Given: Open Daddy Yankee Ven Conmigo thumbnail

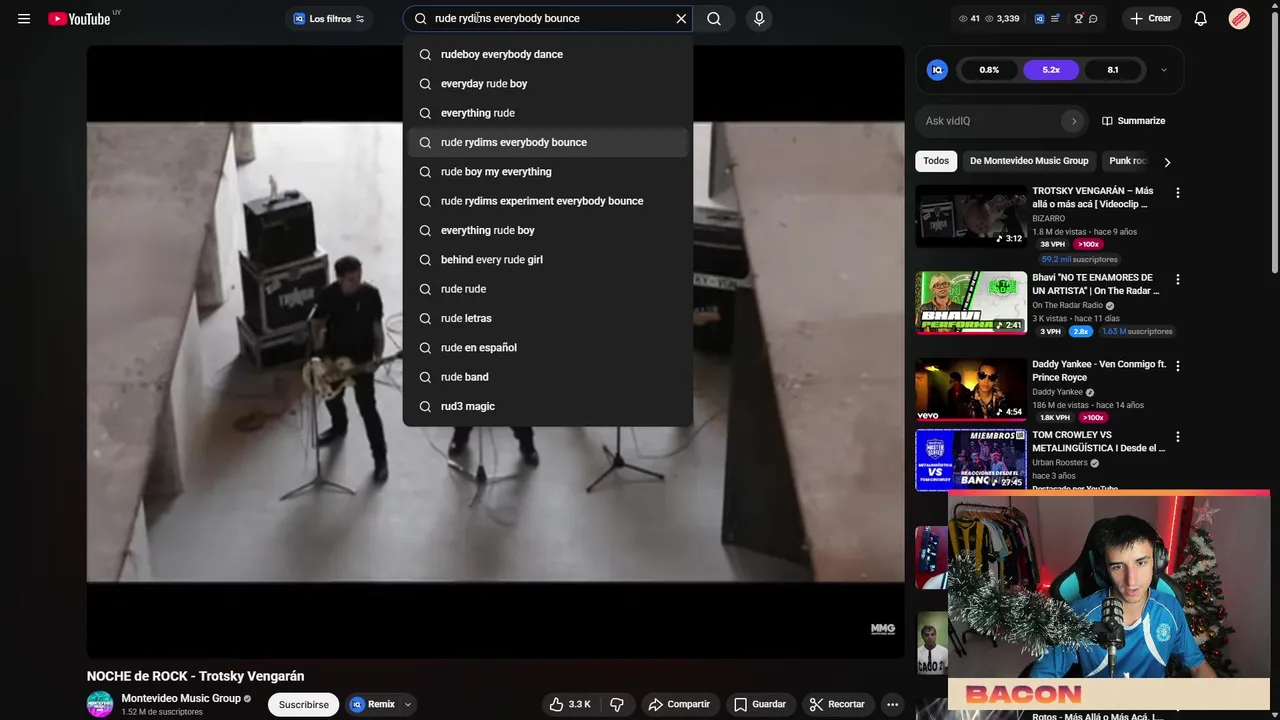Looking at the screenshot, I should tap(971, 389).
